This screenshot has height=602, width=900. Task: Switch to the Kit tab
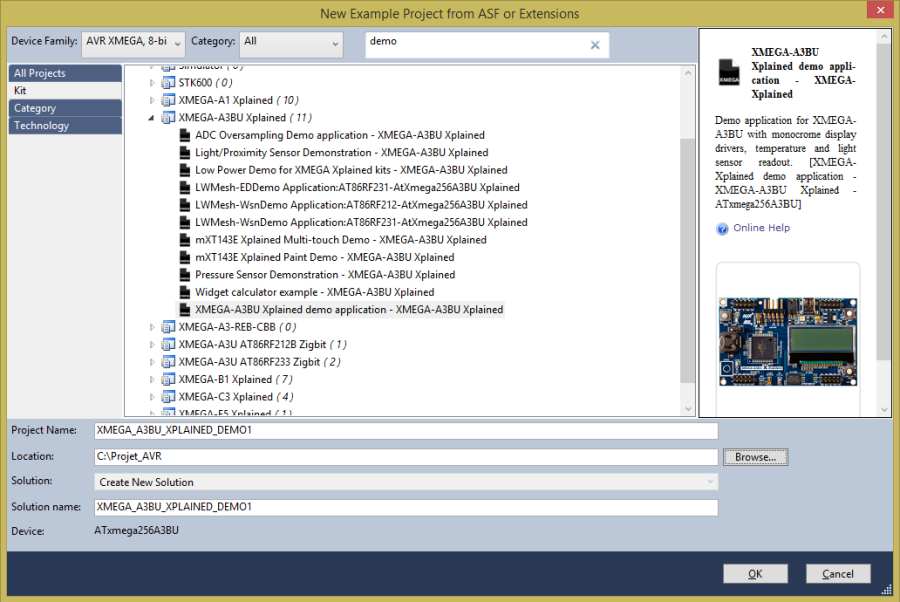tap(20, 91)
